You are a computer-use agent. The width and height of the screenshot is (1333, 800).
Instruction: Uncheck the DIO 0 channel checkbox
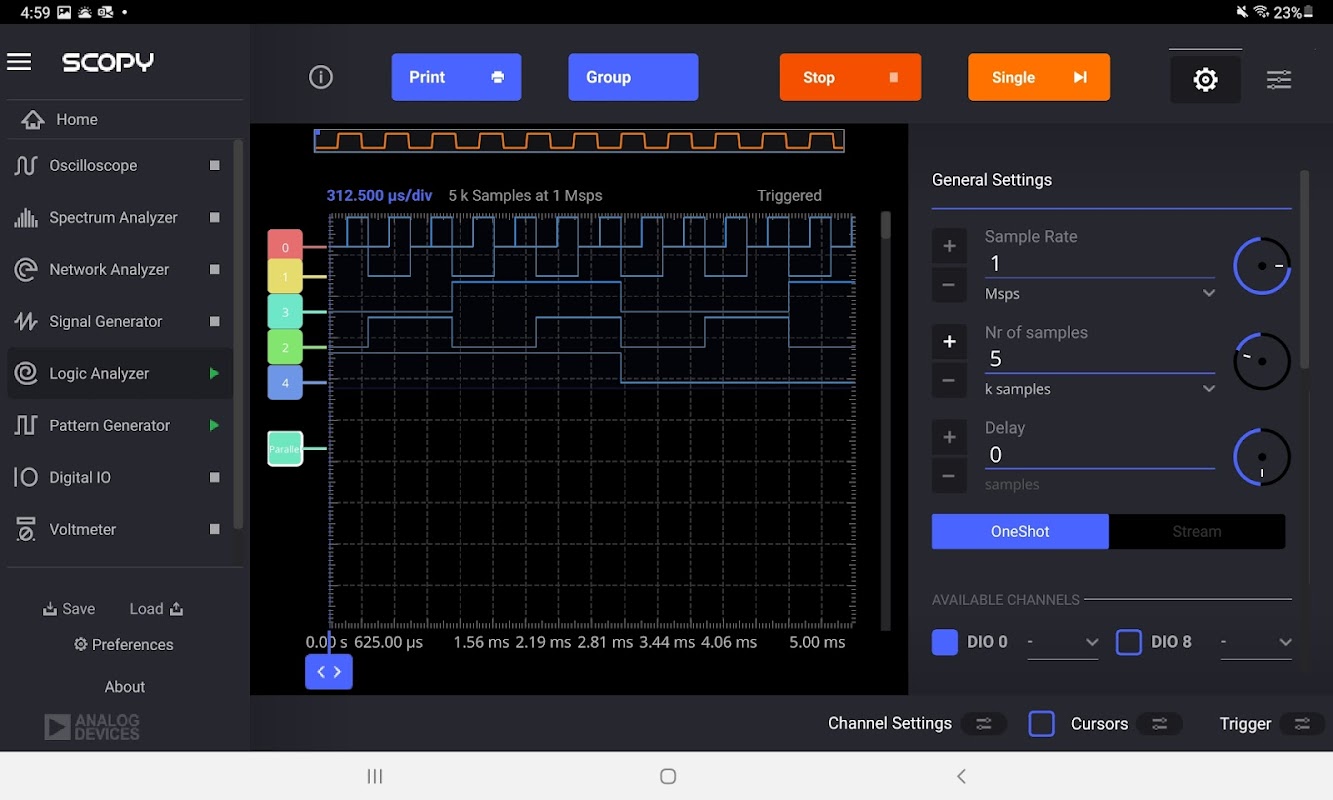coord(945,642)
